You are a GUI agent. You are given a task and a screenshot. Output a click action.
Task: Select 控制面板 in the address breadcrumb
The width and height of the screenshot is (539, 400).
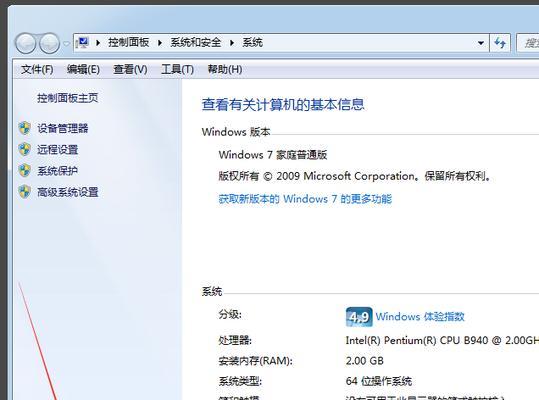tap(129, 43)
